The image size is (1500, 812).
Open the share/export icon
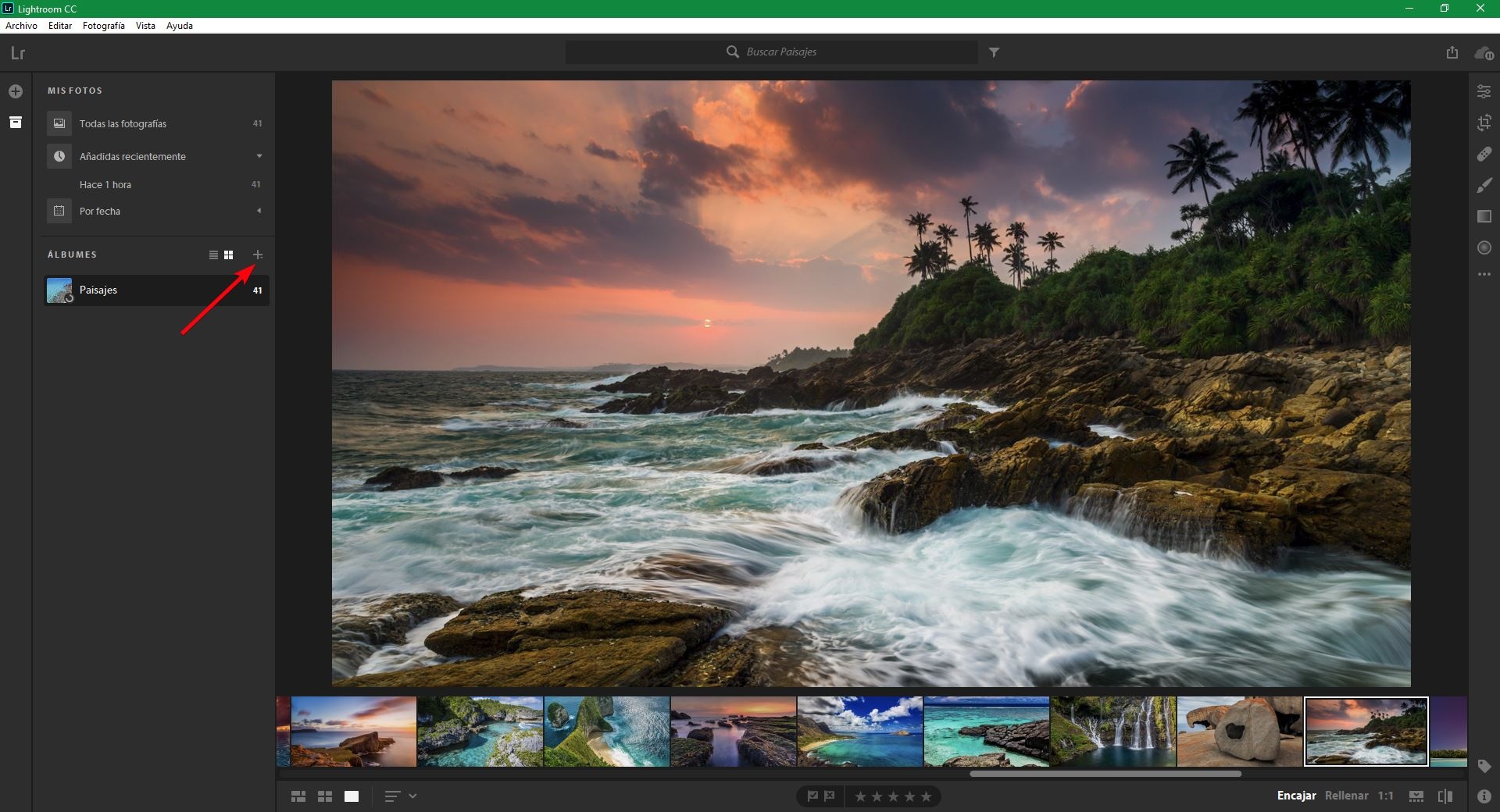[x=1452, y=52]
